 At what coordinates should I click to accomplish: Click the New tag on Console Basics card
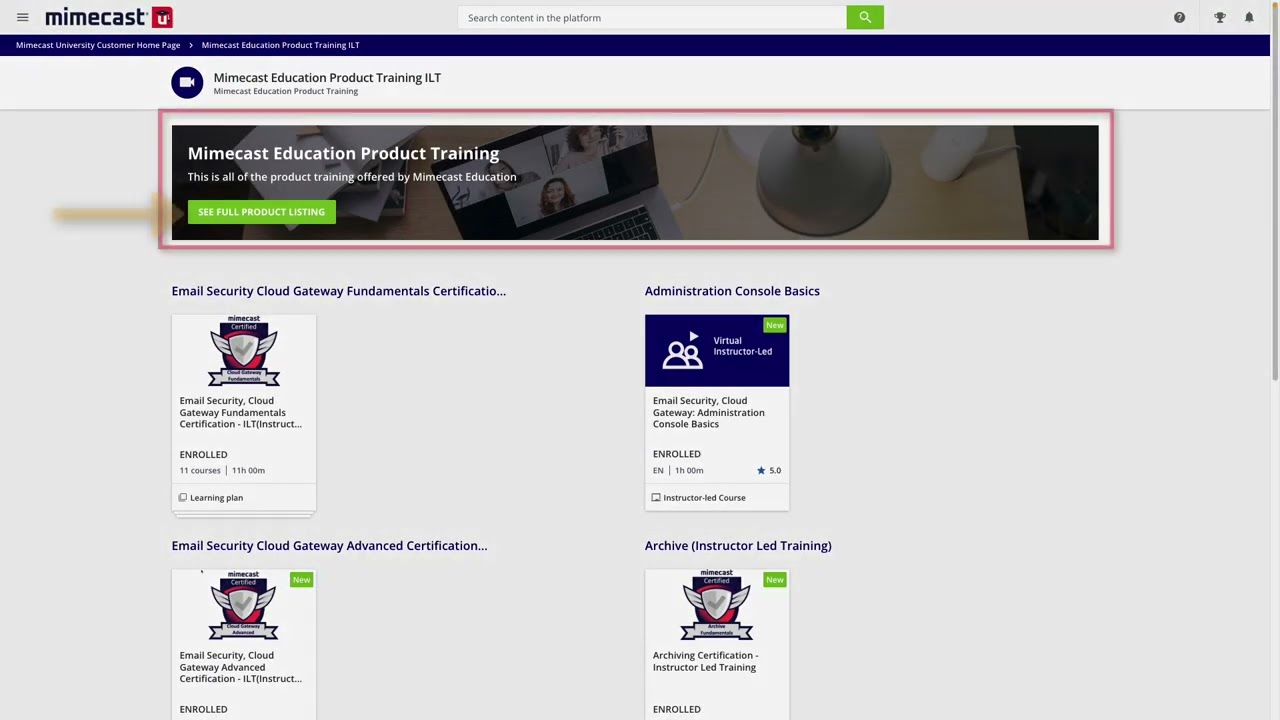[x=775, y=325]
